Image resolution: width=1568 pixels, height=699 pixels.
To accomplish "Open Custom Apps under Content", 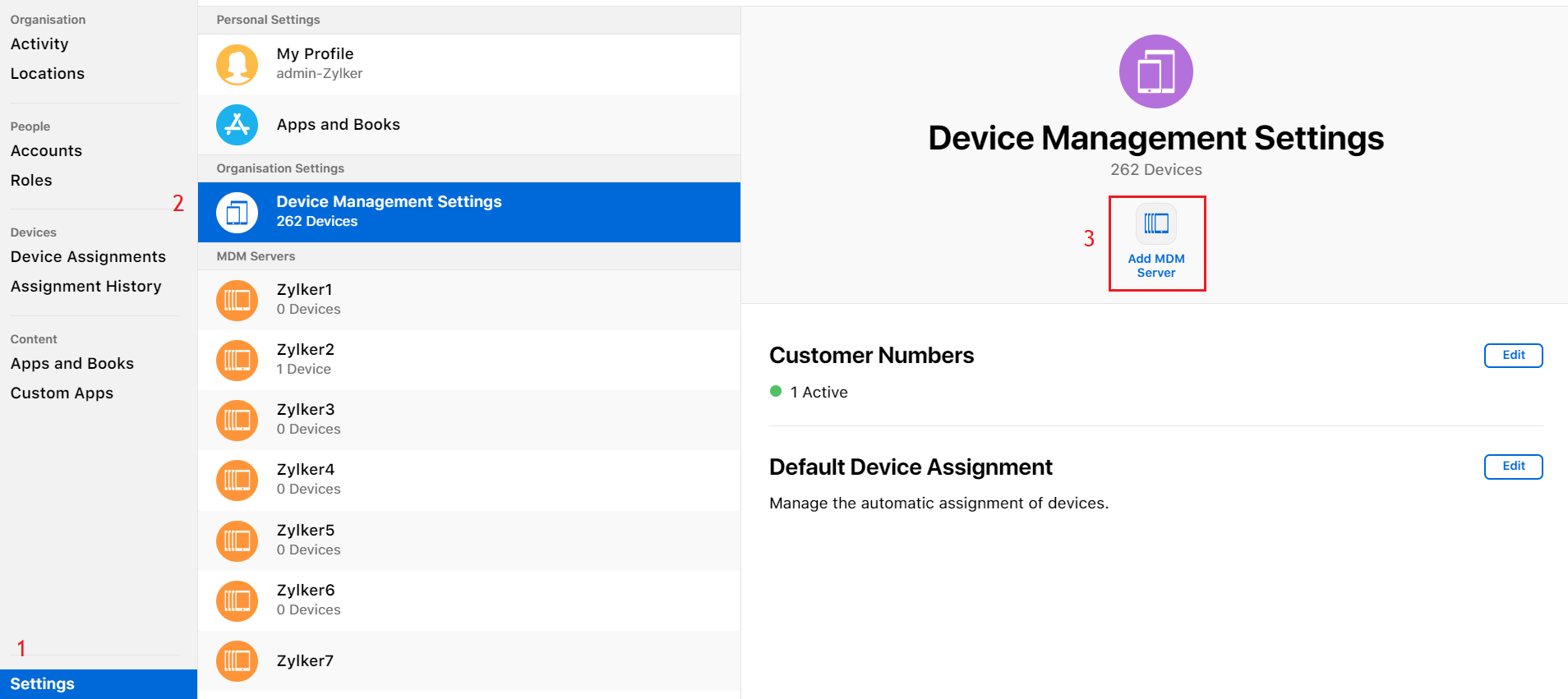I will tap(62, 393).
